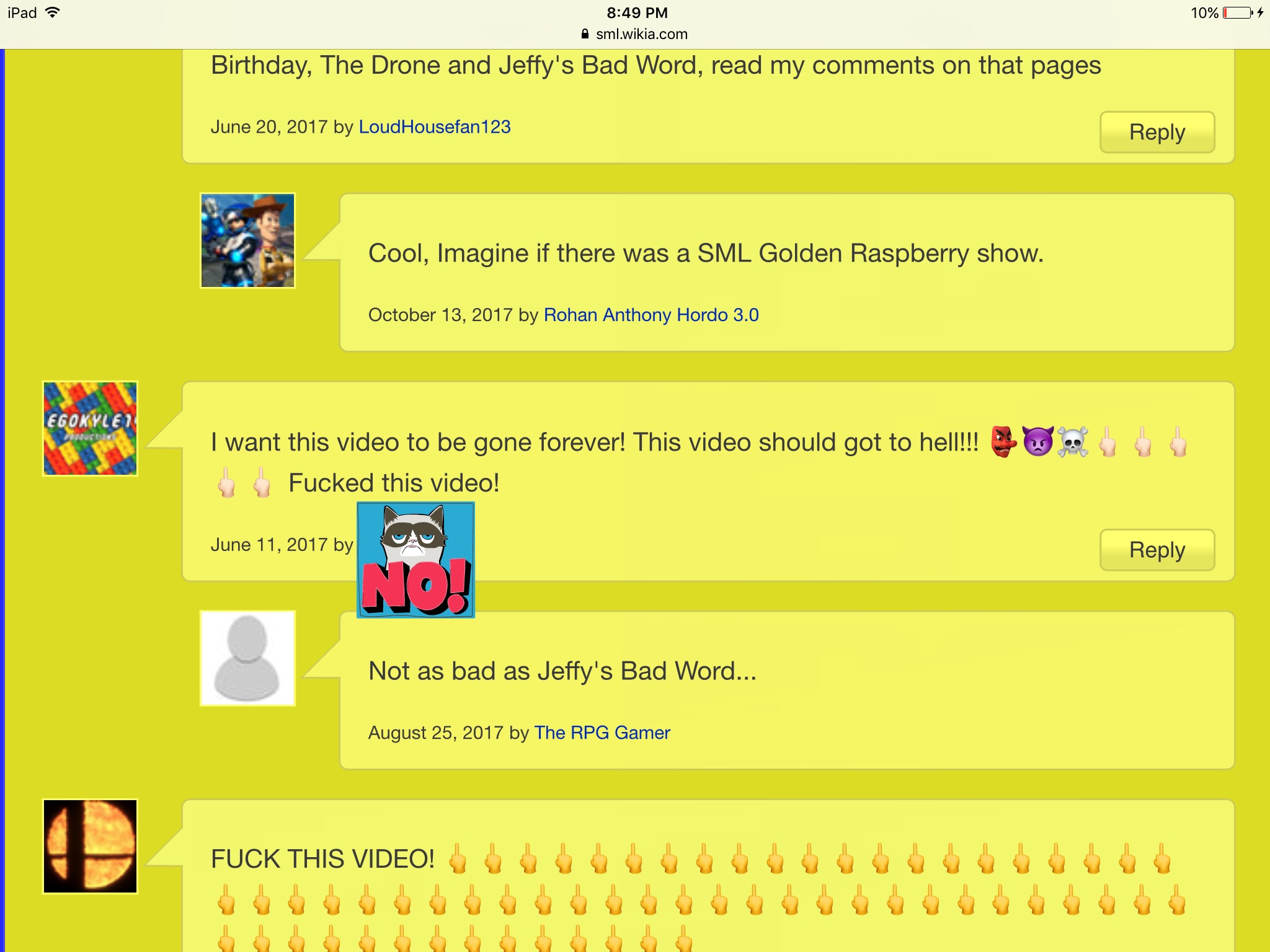
Task: Open Rohan Anthony Hordo 3.0 profile
Action: tap(651, 315)
